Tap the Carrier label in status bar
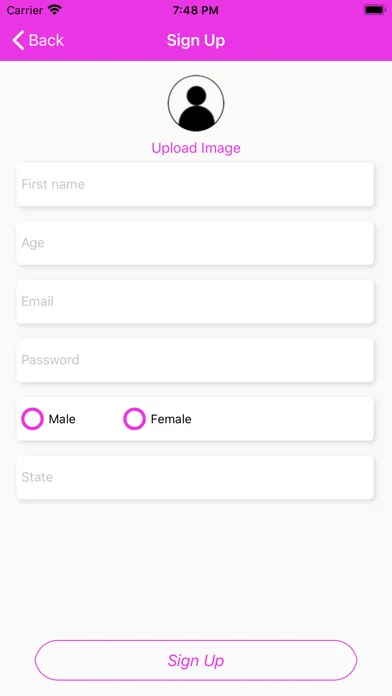The image size is (392, 696). point(24,10)
